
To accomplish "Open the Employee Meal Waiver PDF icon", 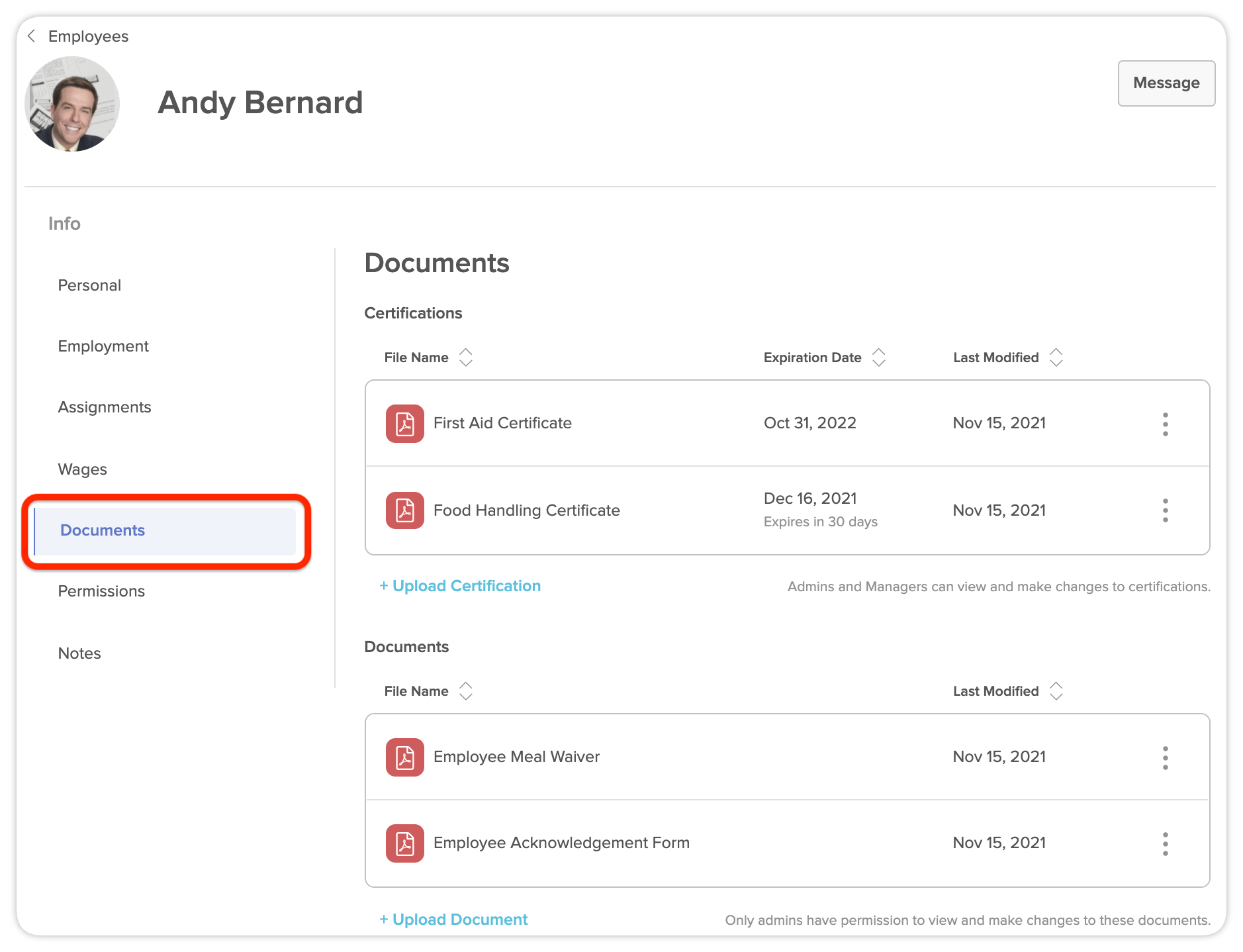I will coord(404,757).
